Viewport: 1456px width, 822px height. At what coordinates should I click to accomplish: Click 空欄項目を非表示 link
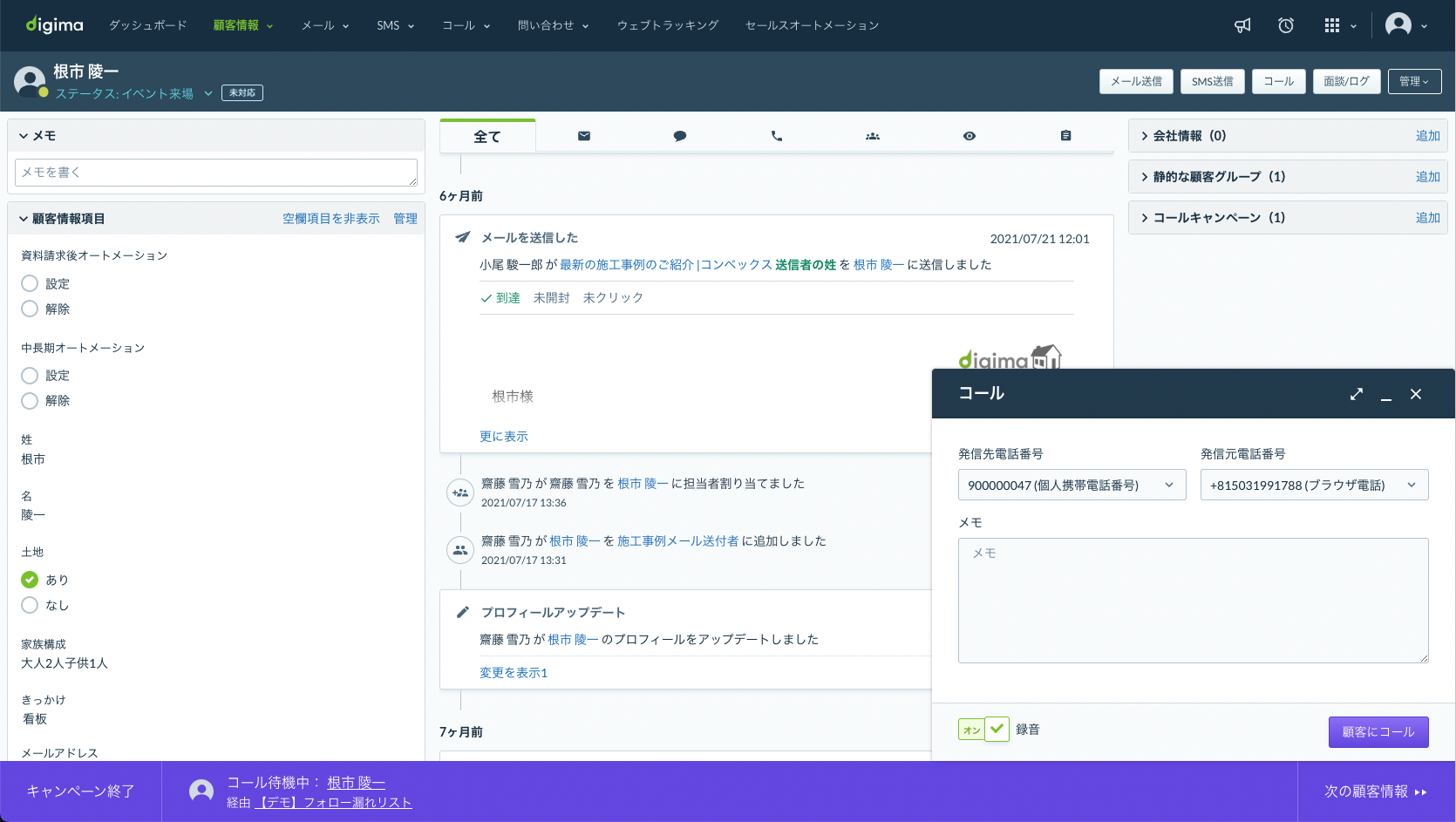331,219
